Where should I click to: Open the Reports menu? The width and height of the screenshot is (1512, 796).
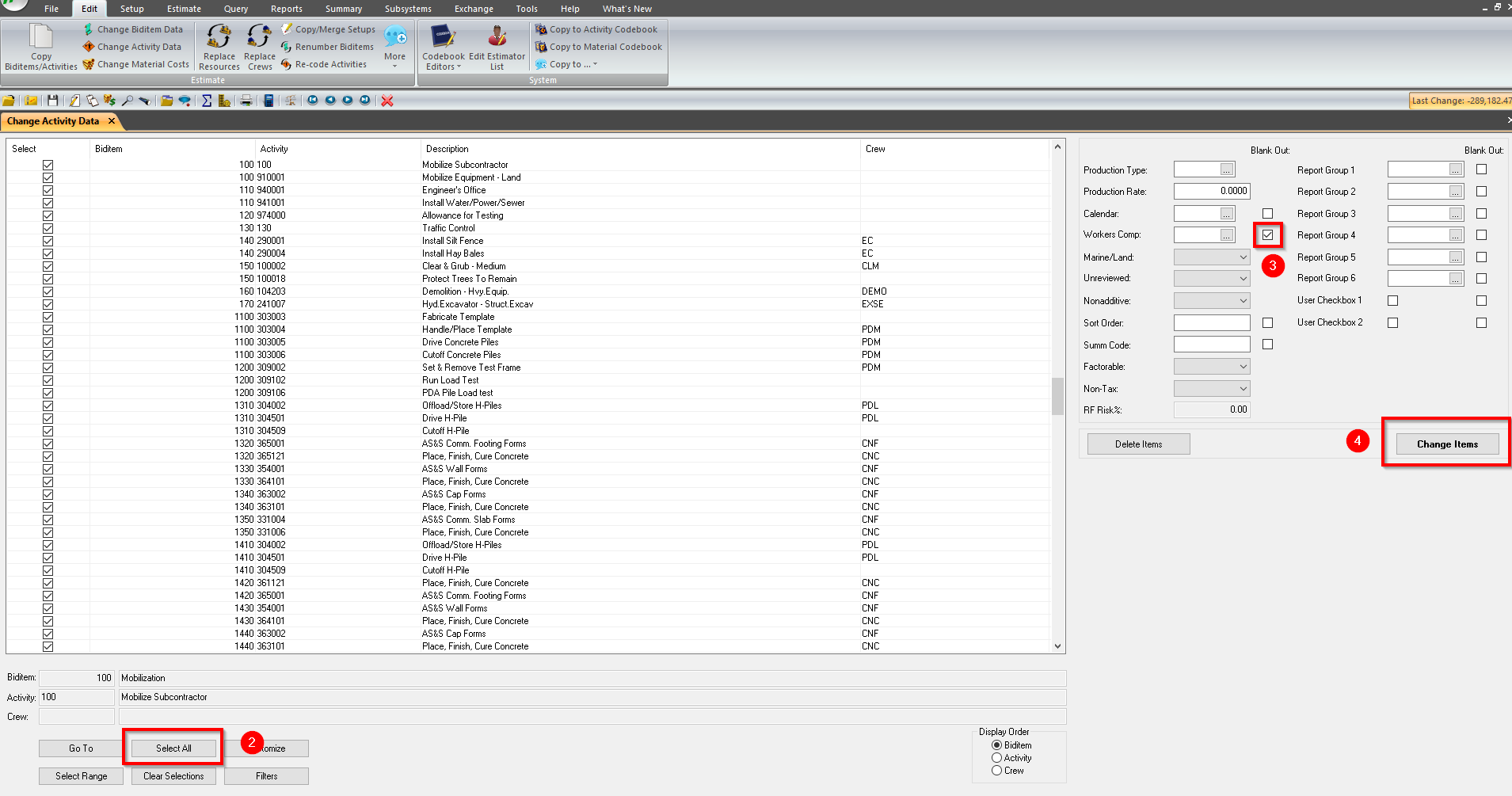286,9
